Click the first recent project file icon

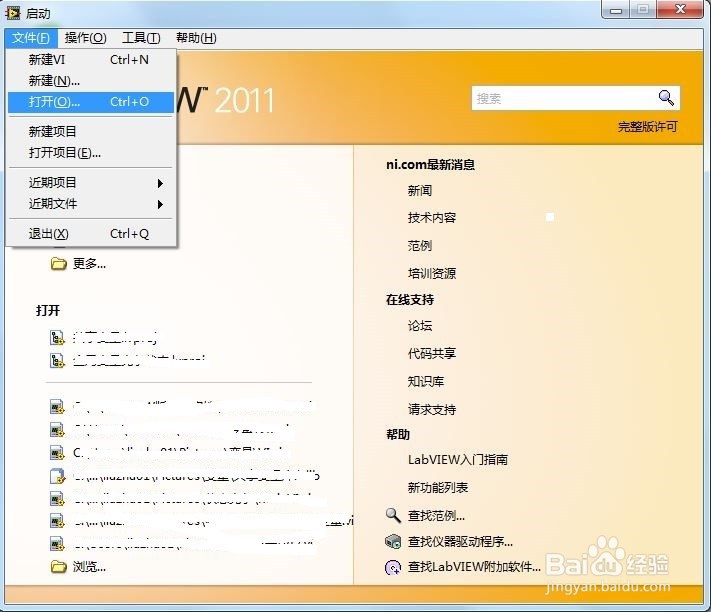57,338
